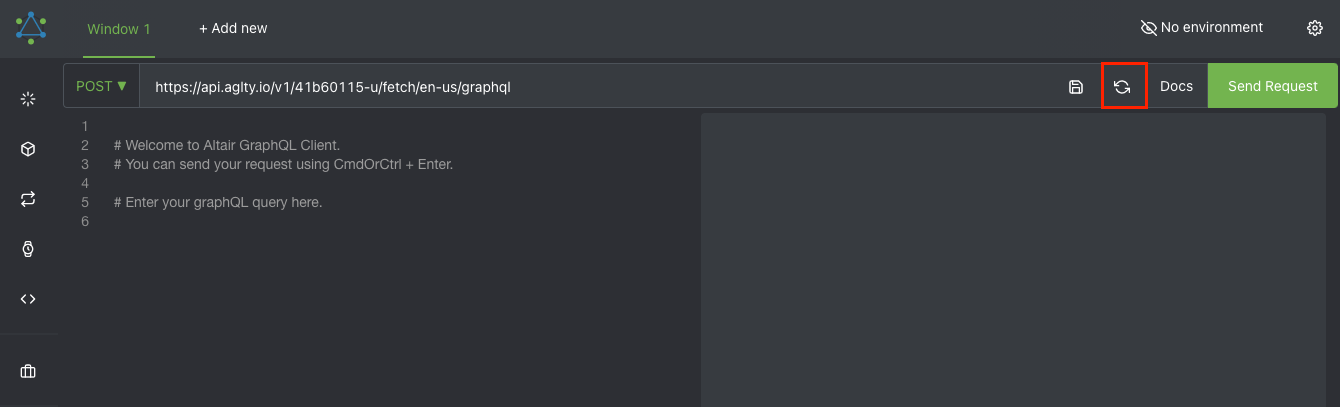
Task: Click the 'Enter your graphQL query here' comment
Action: click(218, 203)
